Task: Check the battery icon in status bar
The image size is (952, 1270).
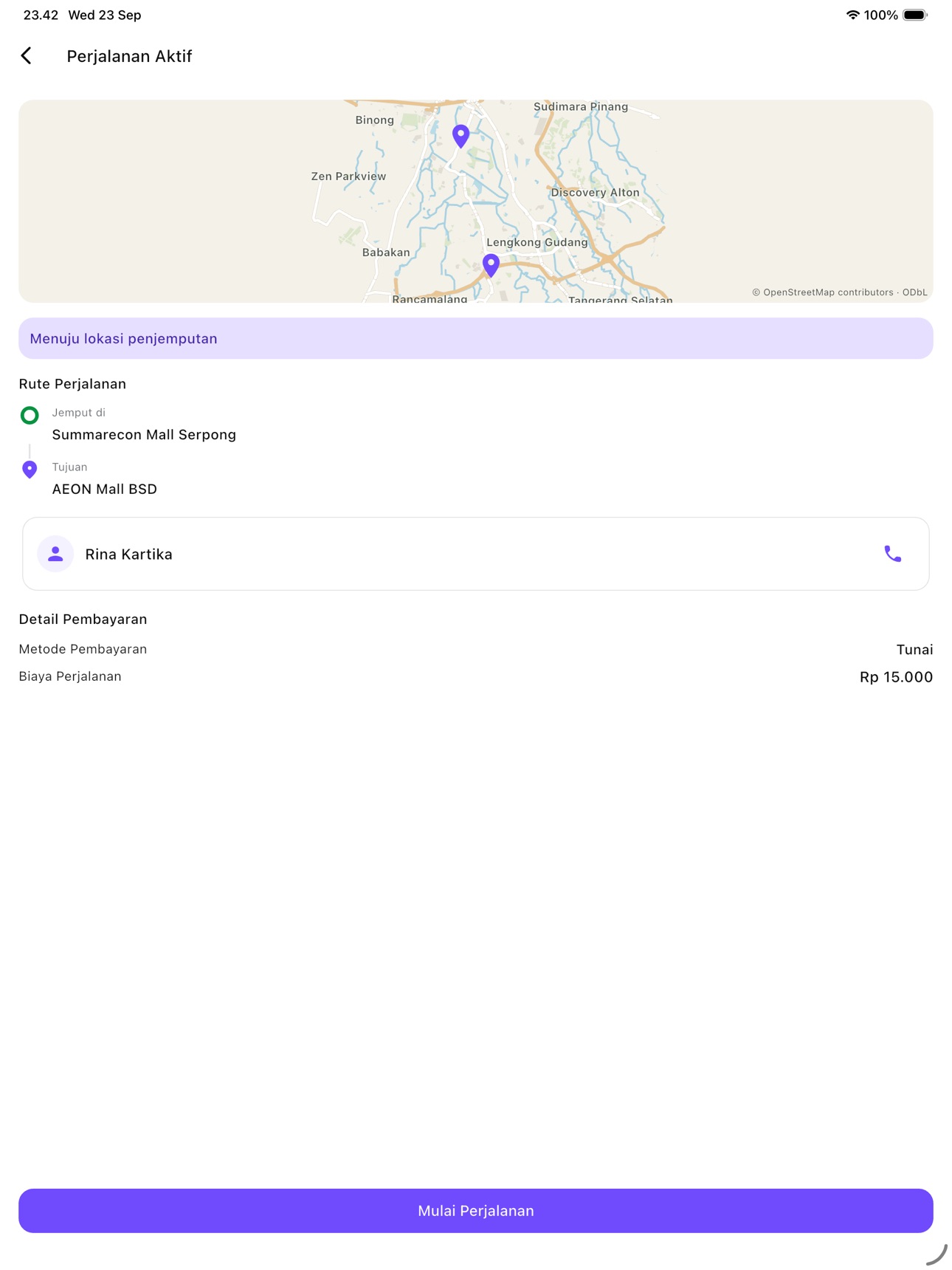Action: click(915, 15)
